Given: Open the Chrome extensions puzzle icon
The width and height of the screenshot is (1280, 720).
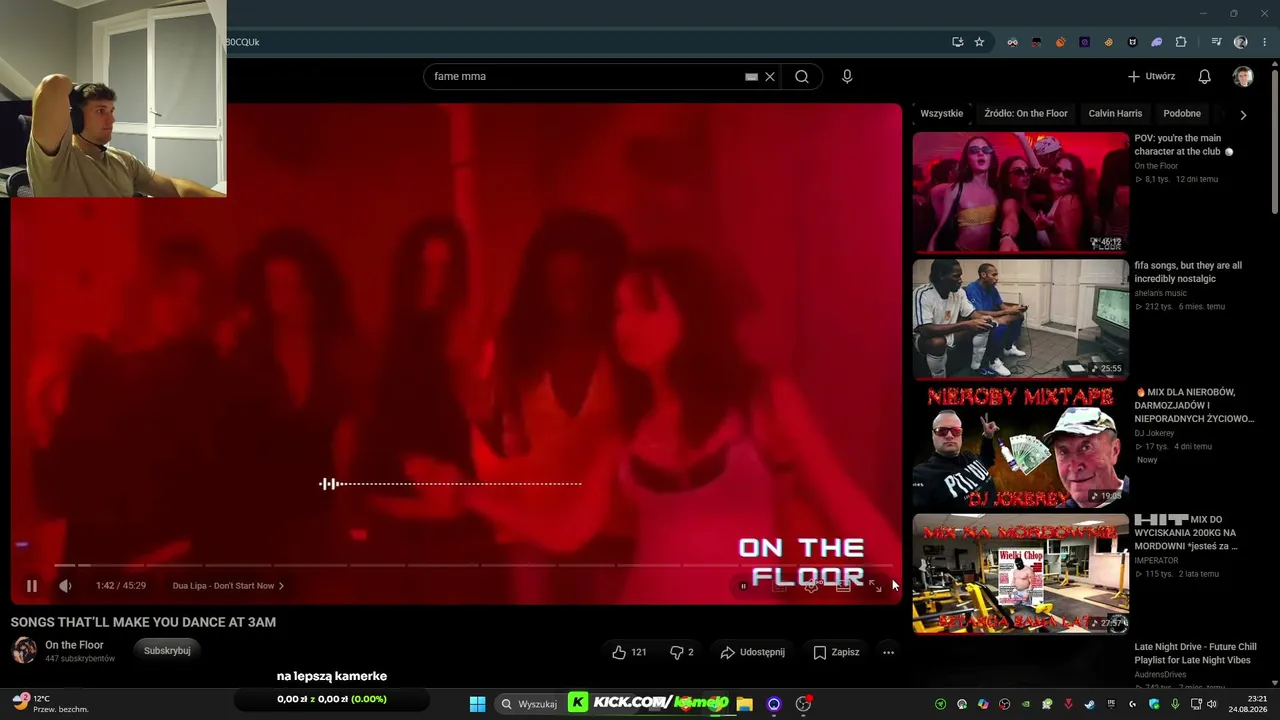Looking at the screenshot, I should (x=1181, y=42).
